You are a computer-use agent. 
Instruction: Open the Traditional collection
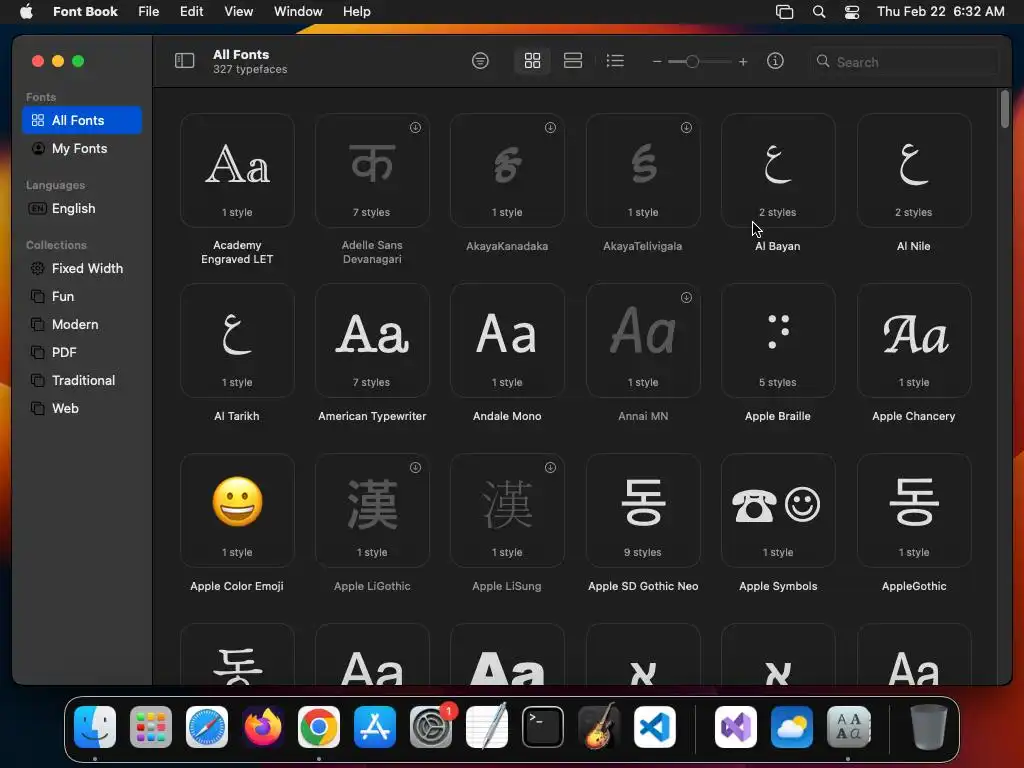(82, 380)
